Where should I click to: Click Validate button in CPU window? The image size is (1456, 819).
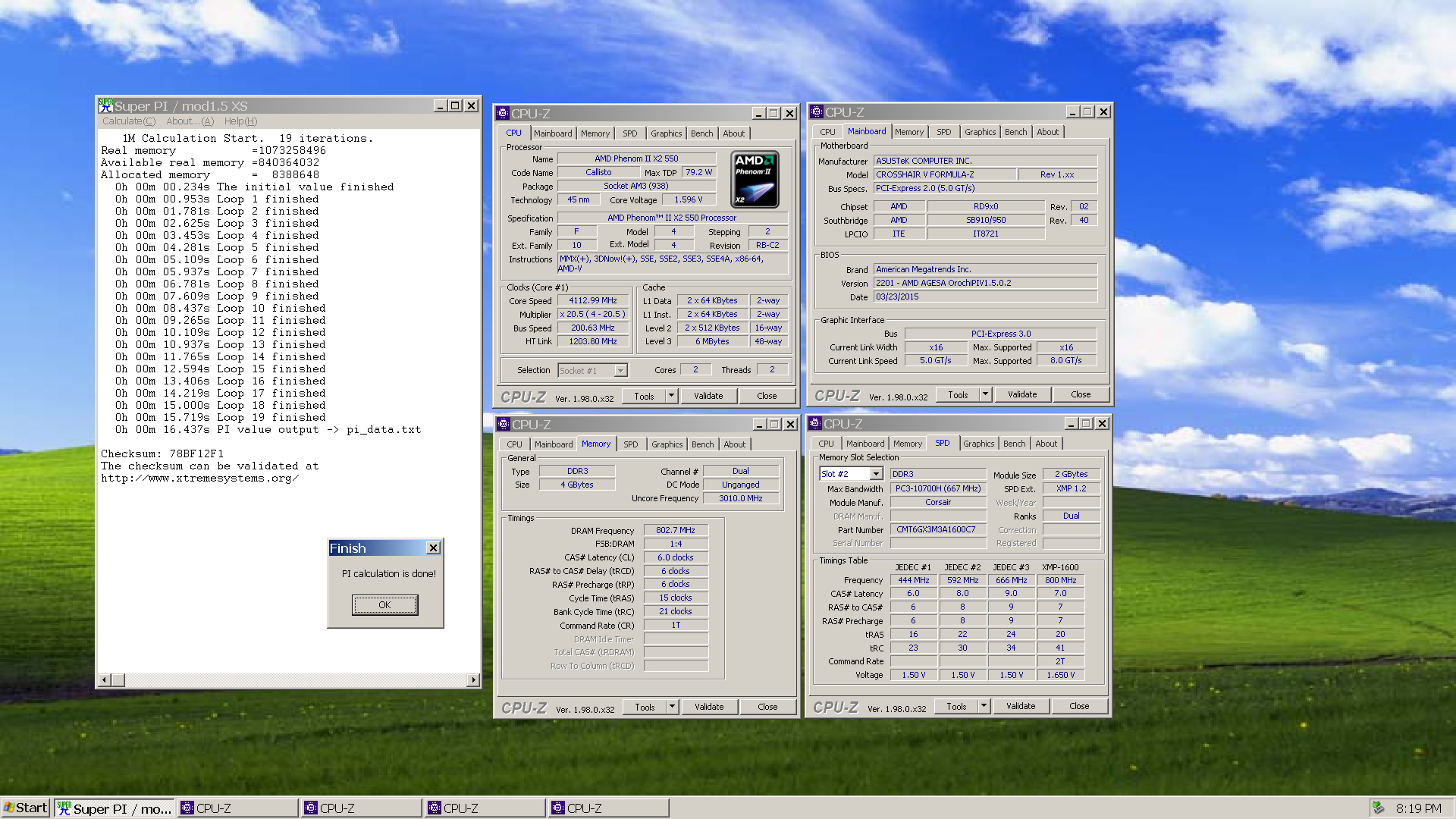point(708,396)
